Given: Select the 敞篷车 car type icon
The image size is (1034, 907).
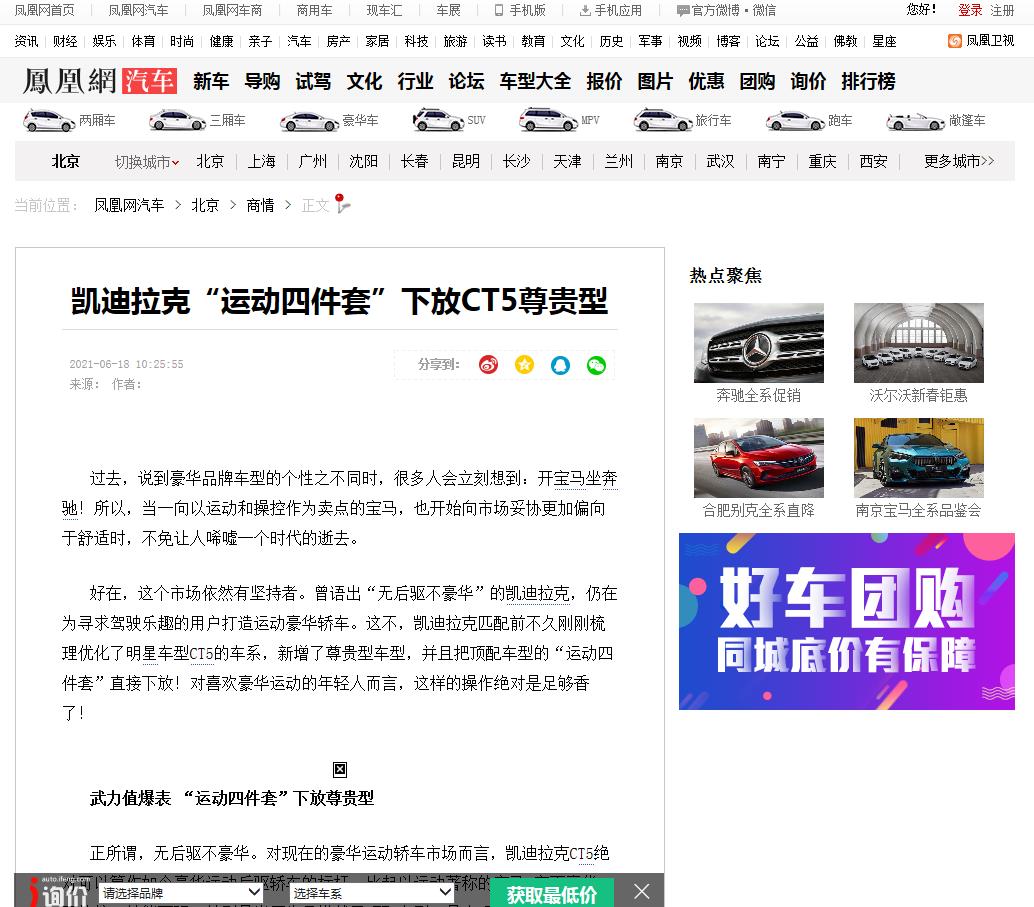Looking at the screenshot, I should (x=915, y=121).
